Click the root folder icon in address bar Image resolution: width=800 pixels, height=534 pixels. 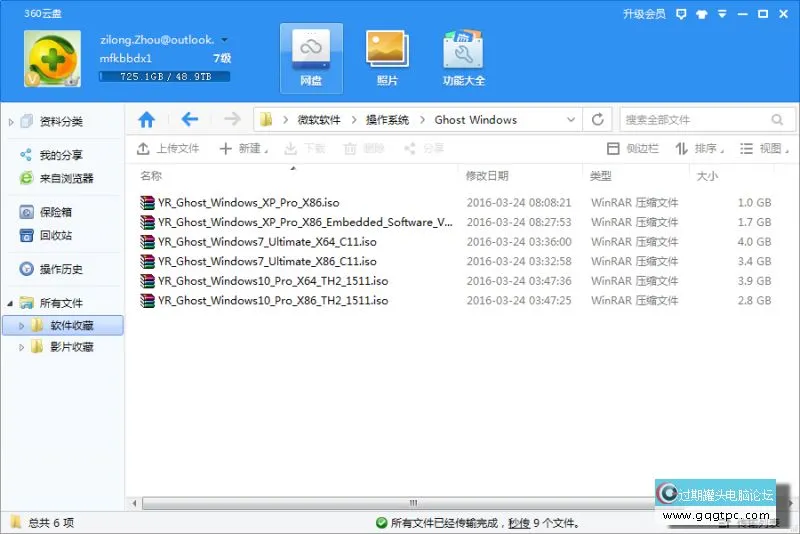[266, 120]
